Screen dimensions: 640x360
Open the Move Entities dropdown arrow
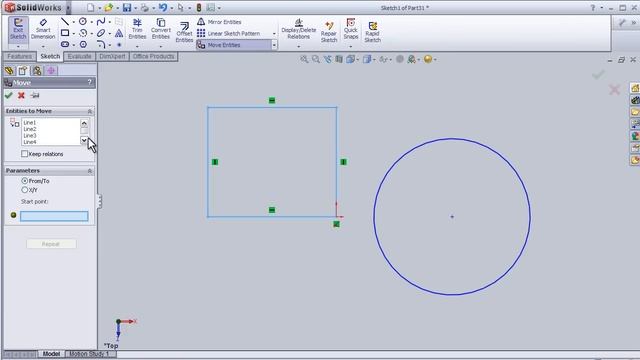(274, 45)
